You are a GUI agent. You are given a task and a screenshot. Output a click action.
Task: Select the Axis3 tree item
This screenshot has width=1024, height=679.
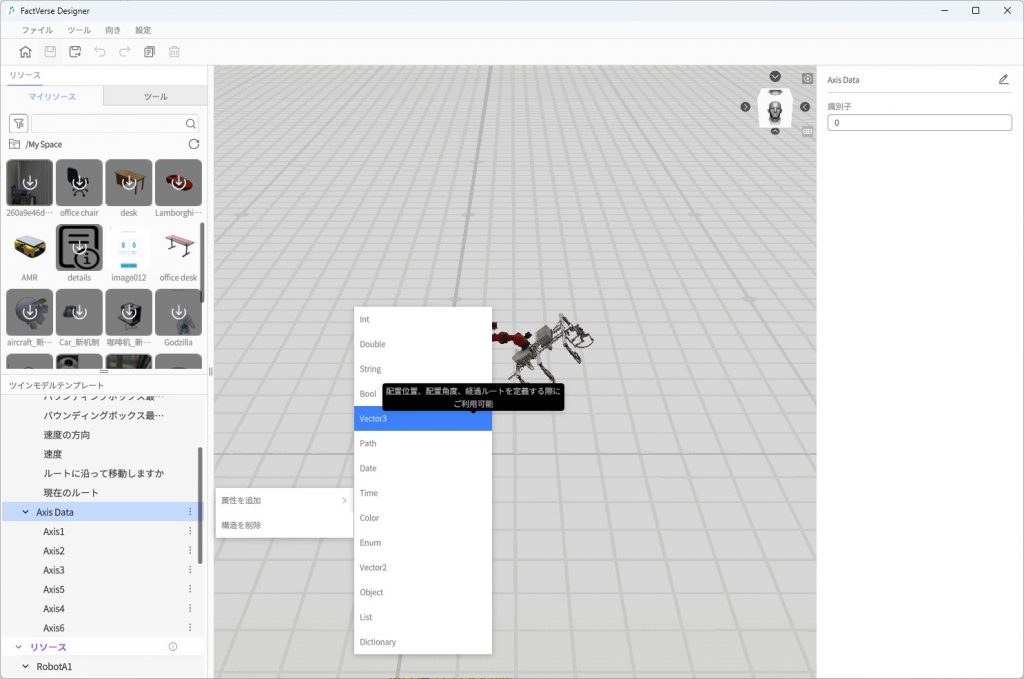point(54,570)
